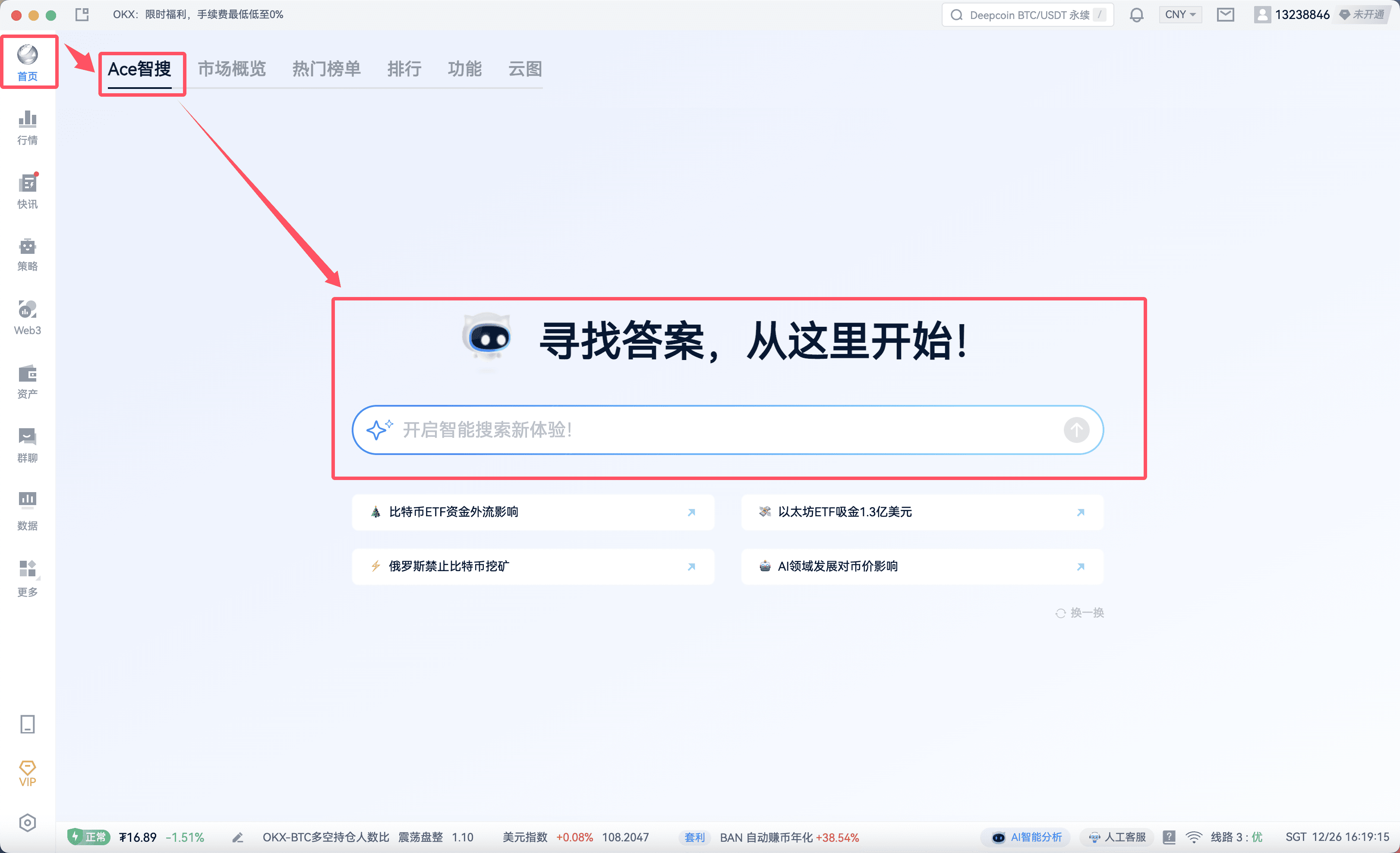Switch to the 市场概览 tab
The height and width of the screenshot is (853, 1400).
(x=232, y=70)
